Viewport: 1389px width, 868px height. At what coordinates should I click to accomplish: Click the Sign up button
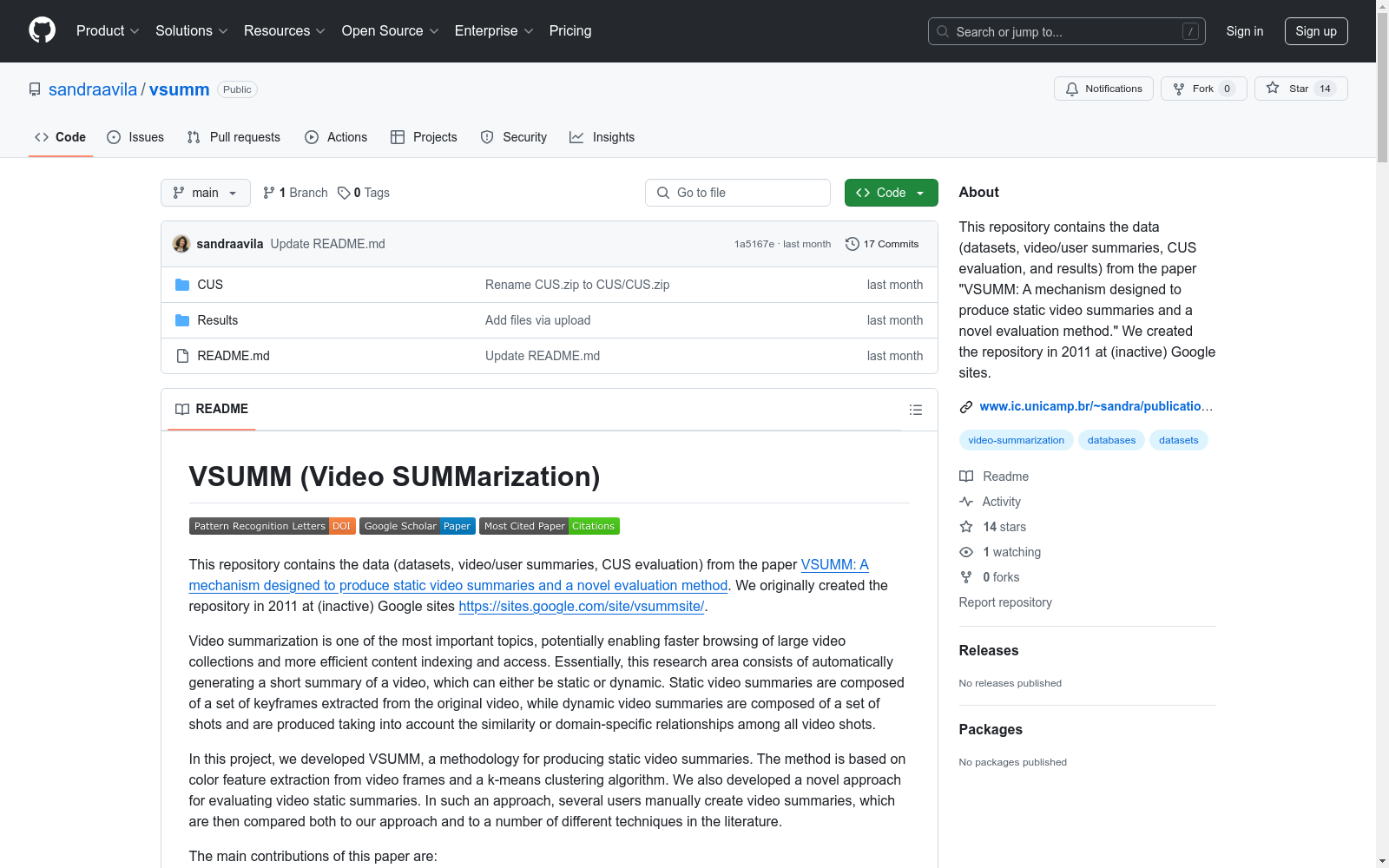(x=1316, y=31)
